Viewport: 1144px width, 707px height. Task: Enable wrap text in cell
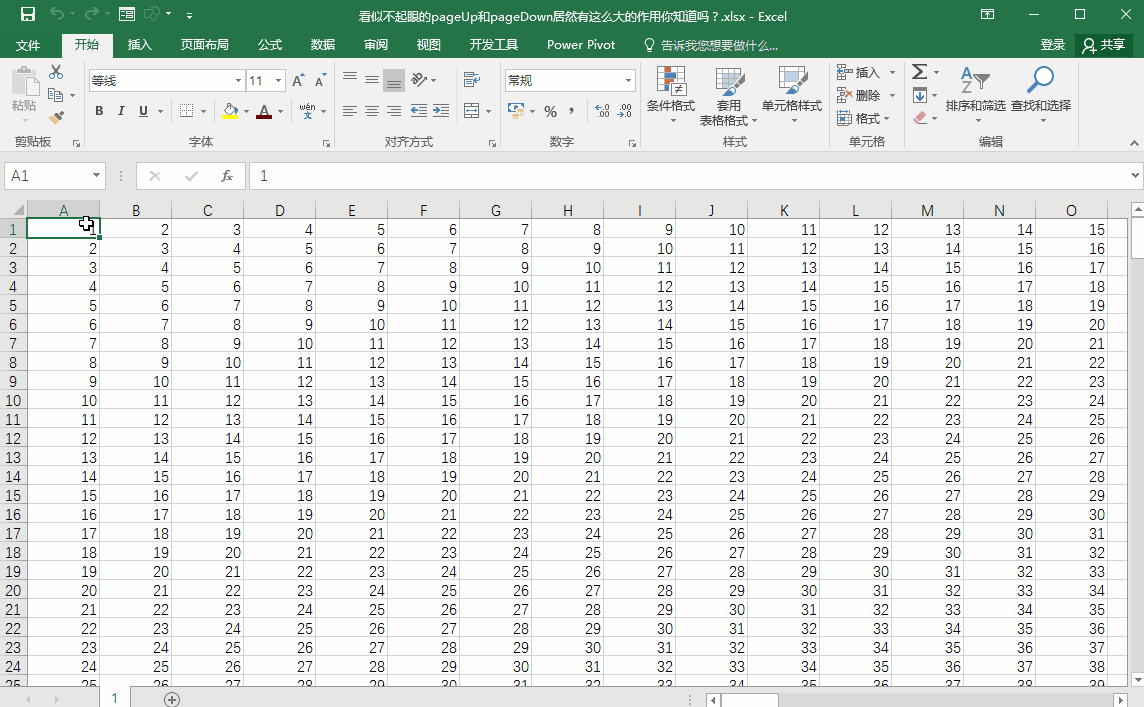pyautogui.click(x=471, y=79)
